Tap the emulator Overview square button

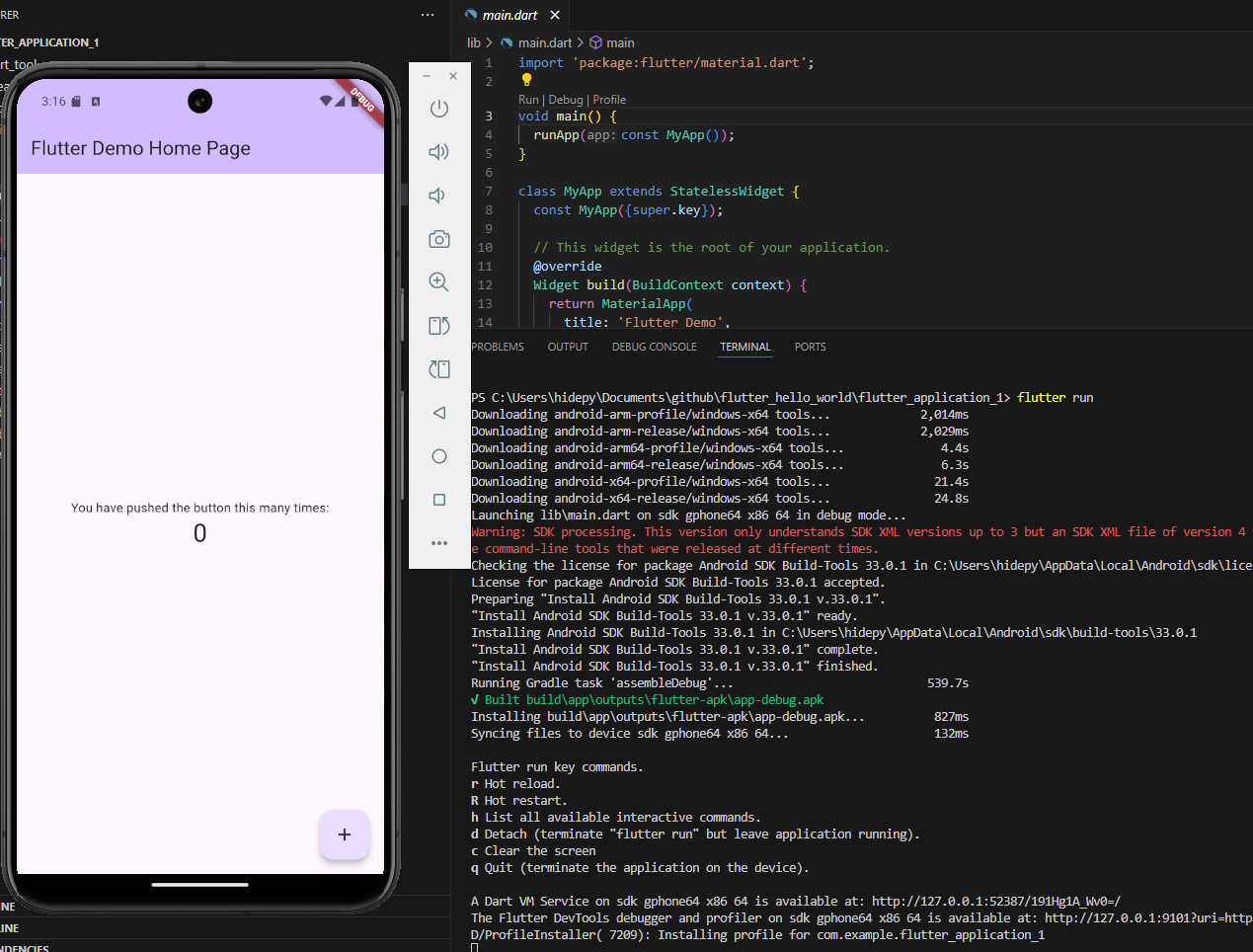[x=439, y=500]
